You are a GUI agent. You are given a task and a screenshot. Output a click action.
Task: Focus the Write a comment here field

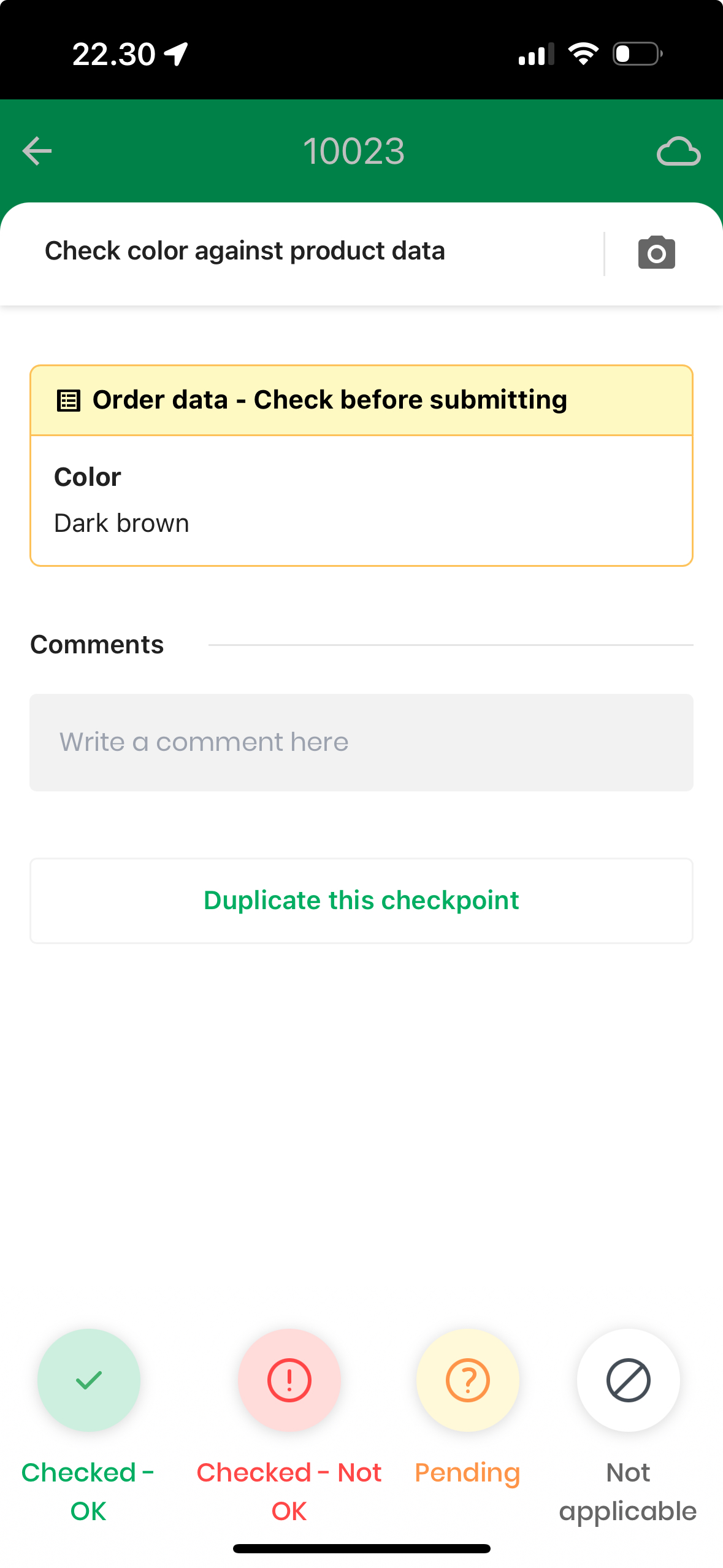coord(361,742)
